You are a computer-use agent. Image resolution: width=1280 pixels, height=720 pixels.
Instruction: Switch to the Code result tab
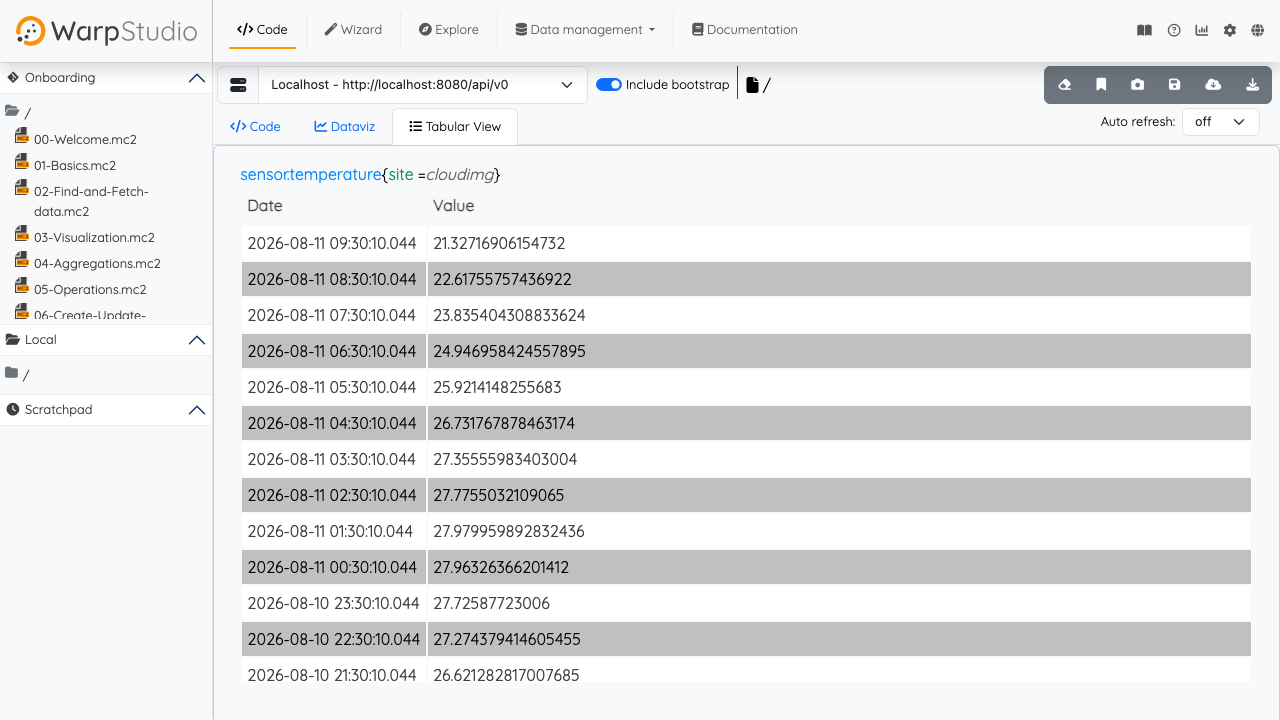(255, 127)
